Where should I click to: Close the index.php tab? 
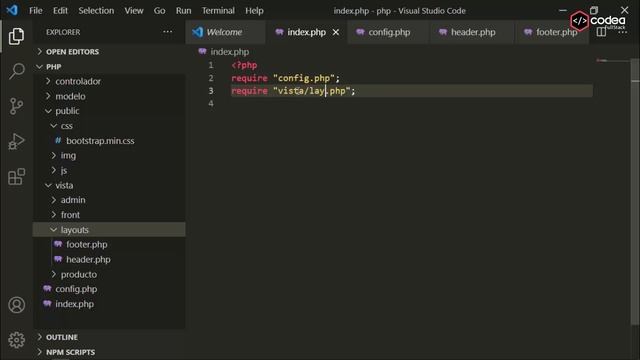336,32
